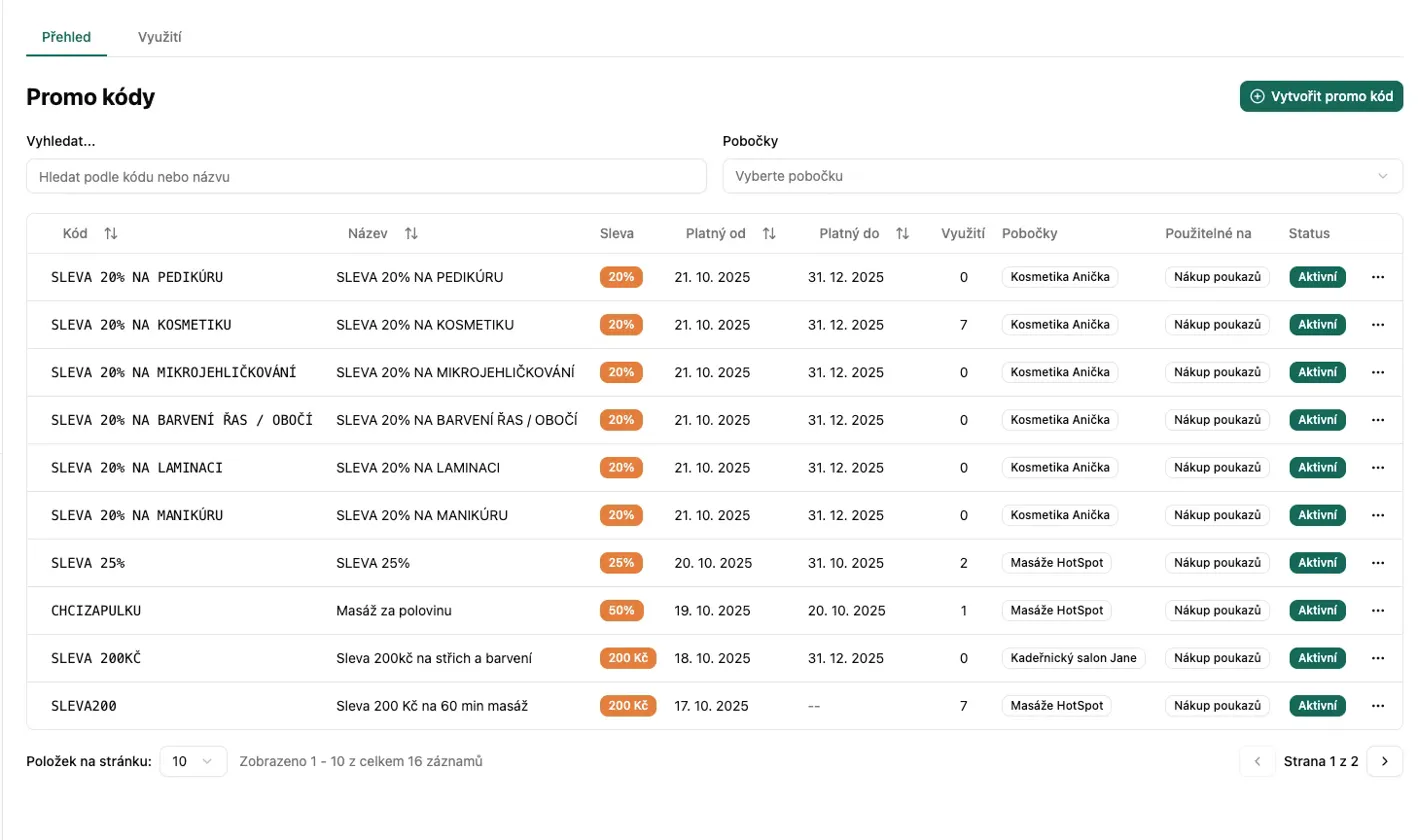Toggle sort order on Platný do column

902,233
